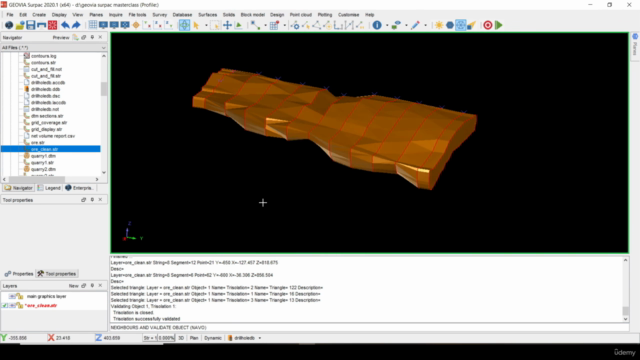
Task: Toggle lock on ore_clean.str layer
Action: click(x=20, y=305)
